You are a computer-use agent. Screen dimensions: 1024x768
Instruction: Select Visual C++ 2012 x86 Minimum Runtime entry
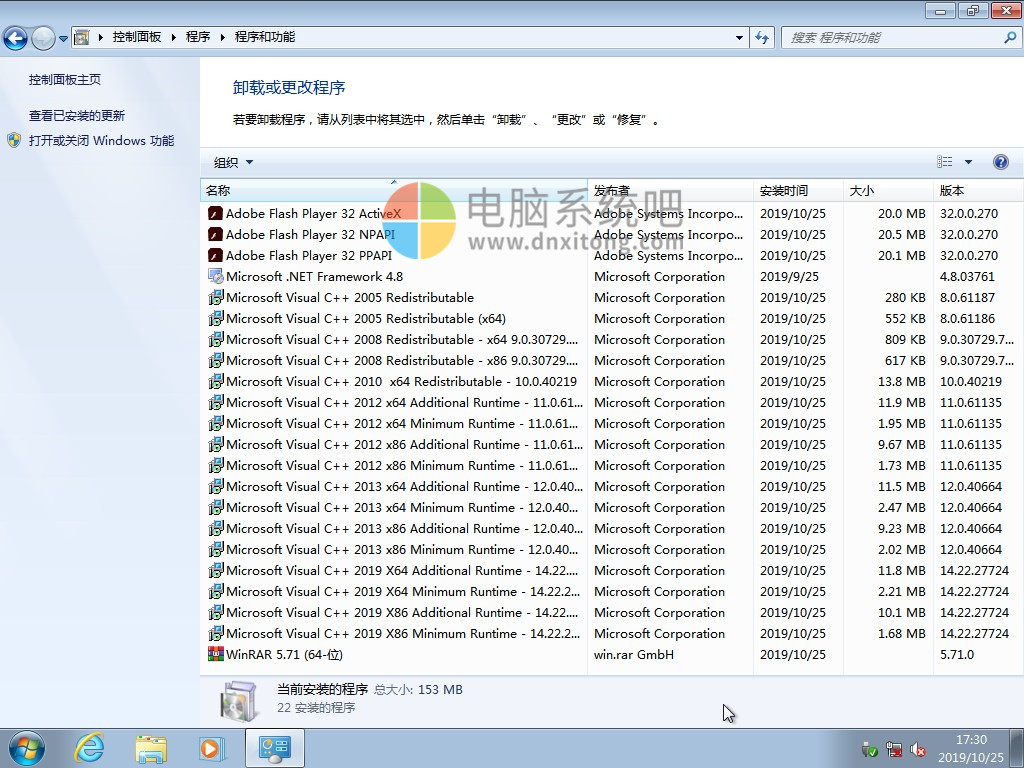click(612, 466)
